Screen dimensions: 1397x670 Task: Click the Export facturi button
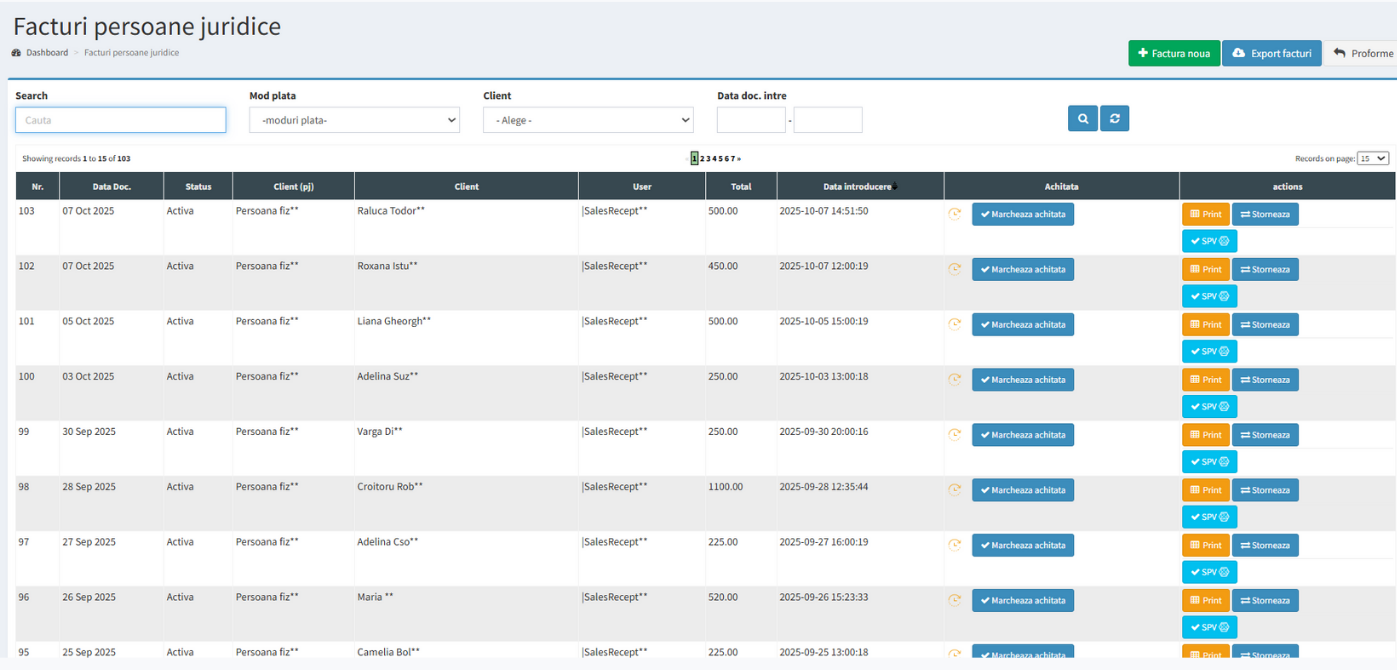coord(1271,54)
